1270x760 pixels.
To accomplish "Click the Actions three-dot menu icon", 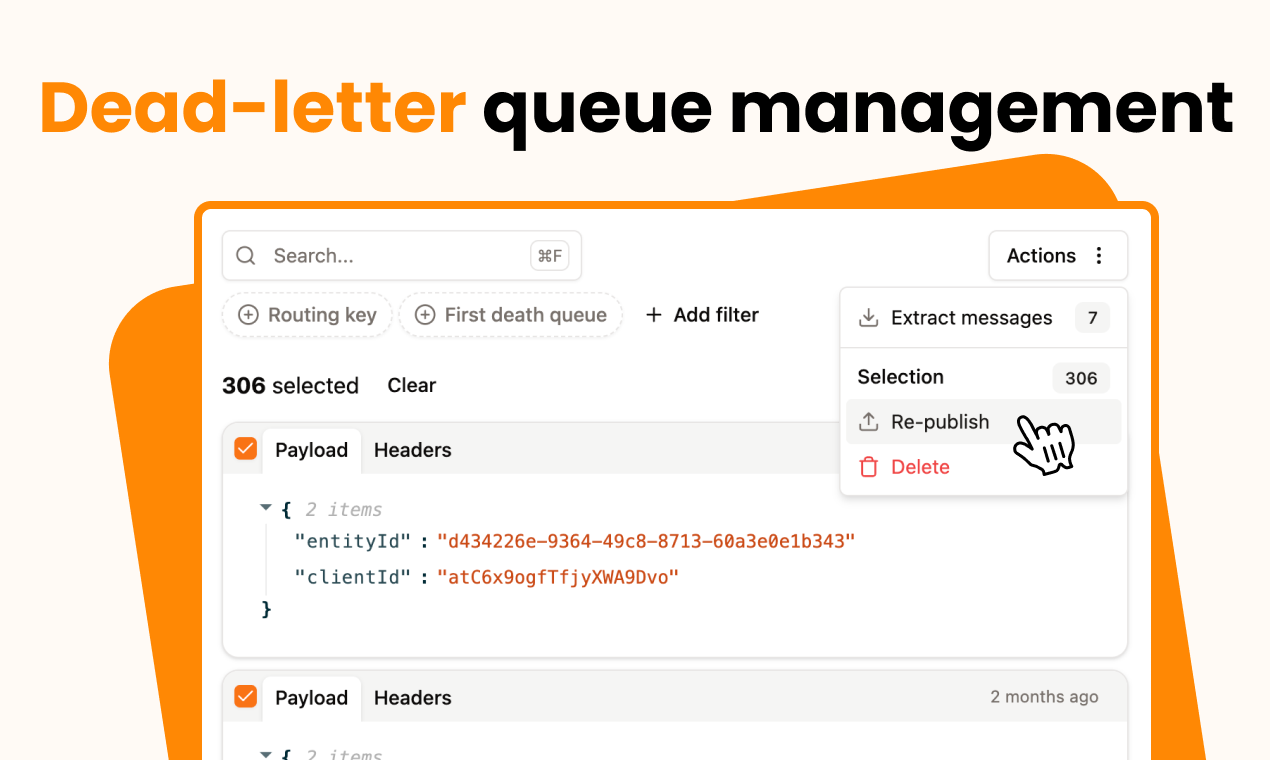I will click(x=1099, y=256).
